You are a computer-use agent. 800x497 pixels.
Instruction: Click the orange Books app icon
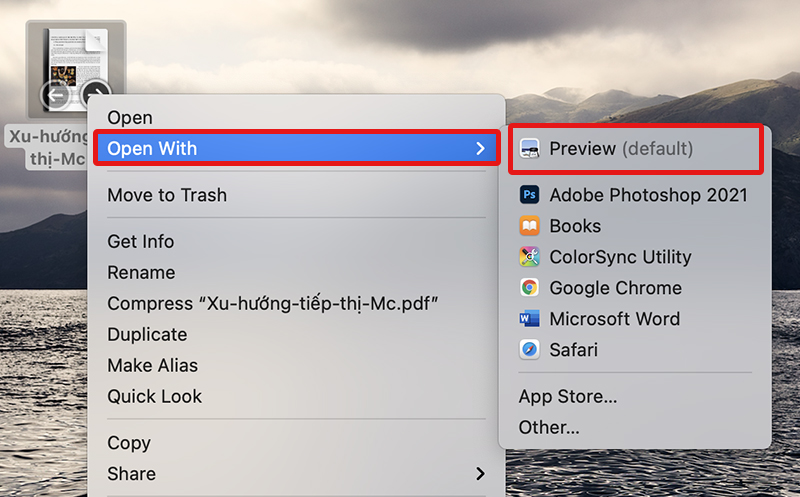coord(529,226)
